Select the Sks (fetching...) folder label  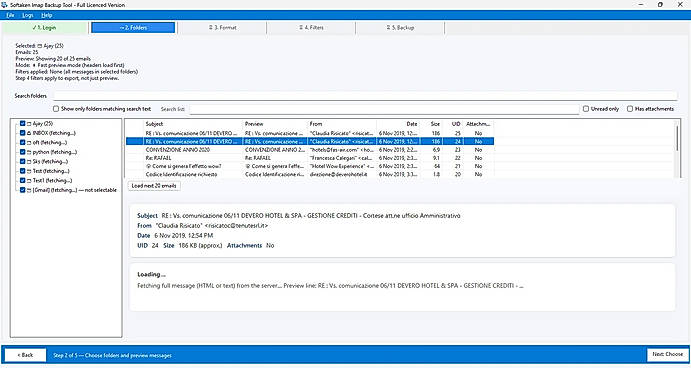[x=50, y=162]
